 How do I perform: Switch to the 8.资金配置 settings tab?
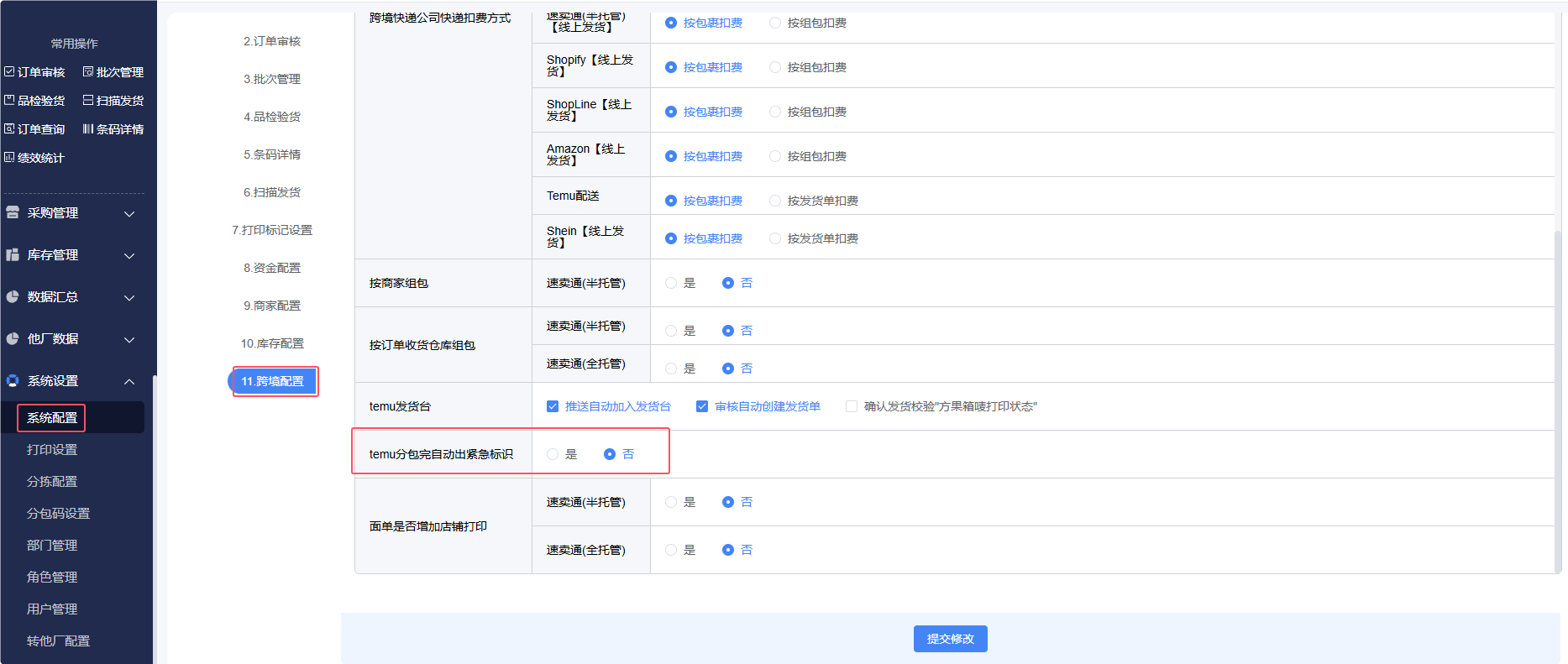[272, 268]
